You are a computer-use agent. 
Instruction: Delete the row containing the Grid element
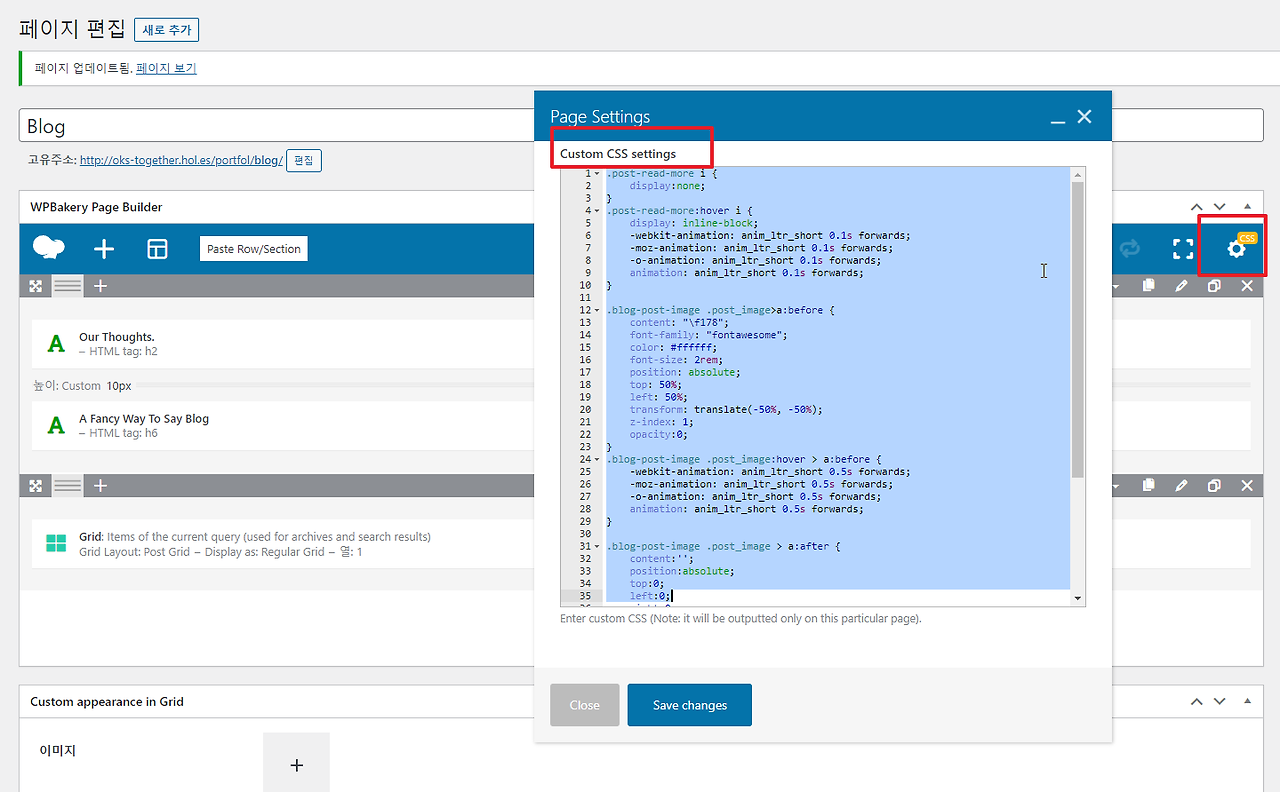1247,486
